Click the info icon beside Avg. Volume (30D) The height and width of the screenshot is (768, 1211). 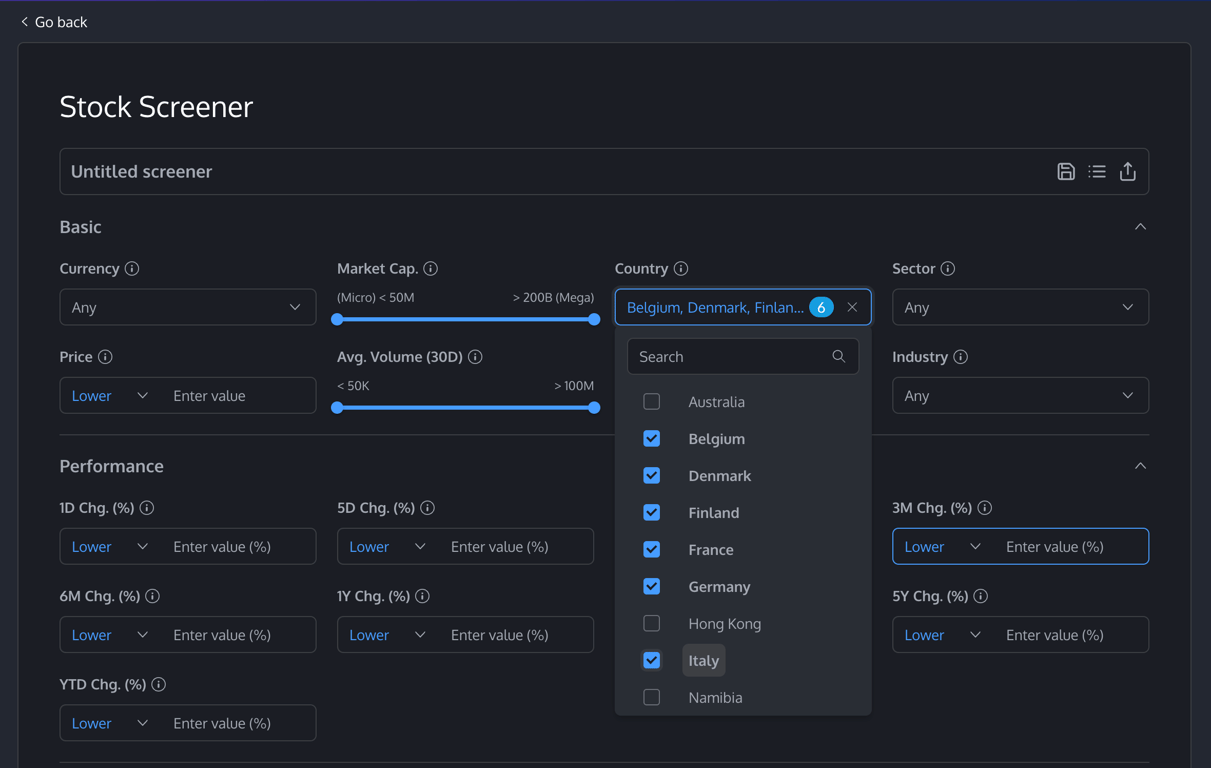click(x=476, y=357)
